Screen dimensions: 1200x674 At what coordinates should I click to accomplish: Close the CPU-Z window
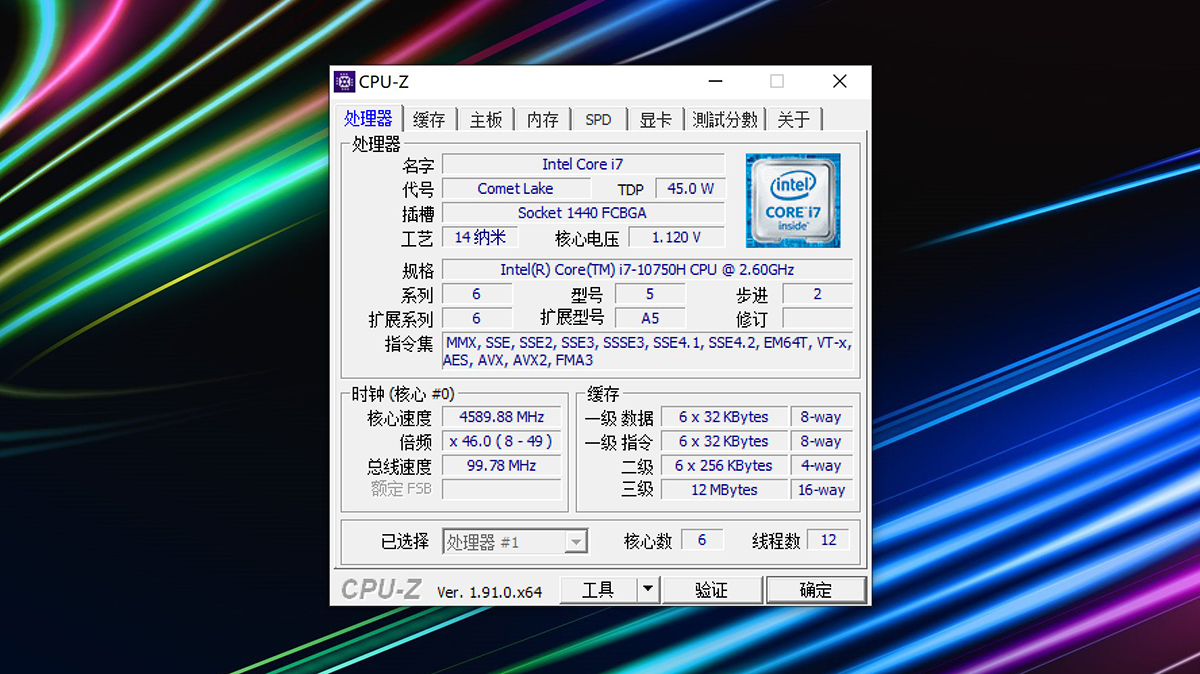click(840, 82)
